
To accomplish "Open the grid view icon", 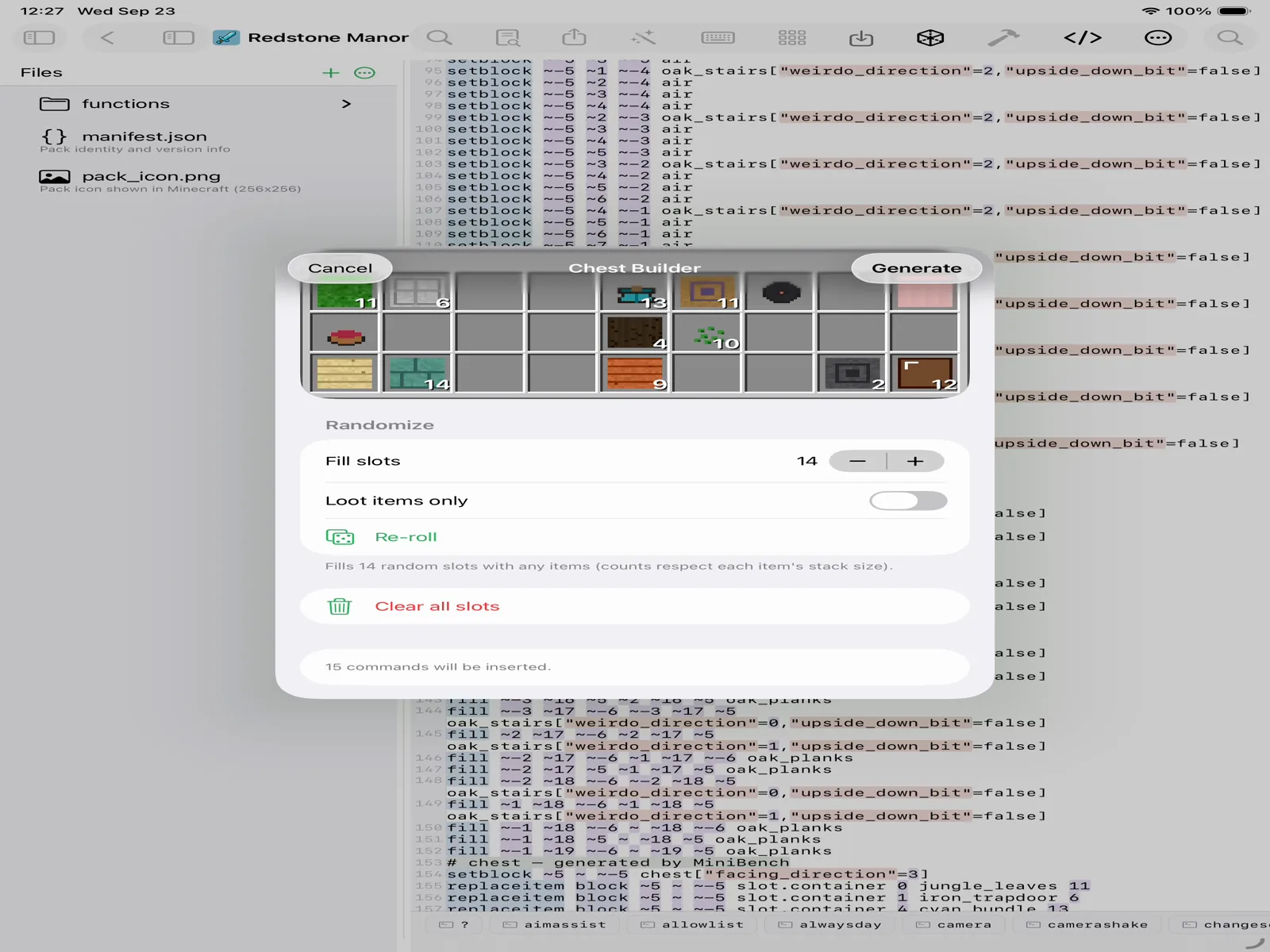I will (x=792, y=37).
